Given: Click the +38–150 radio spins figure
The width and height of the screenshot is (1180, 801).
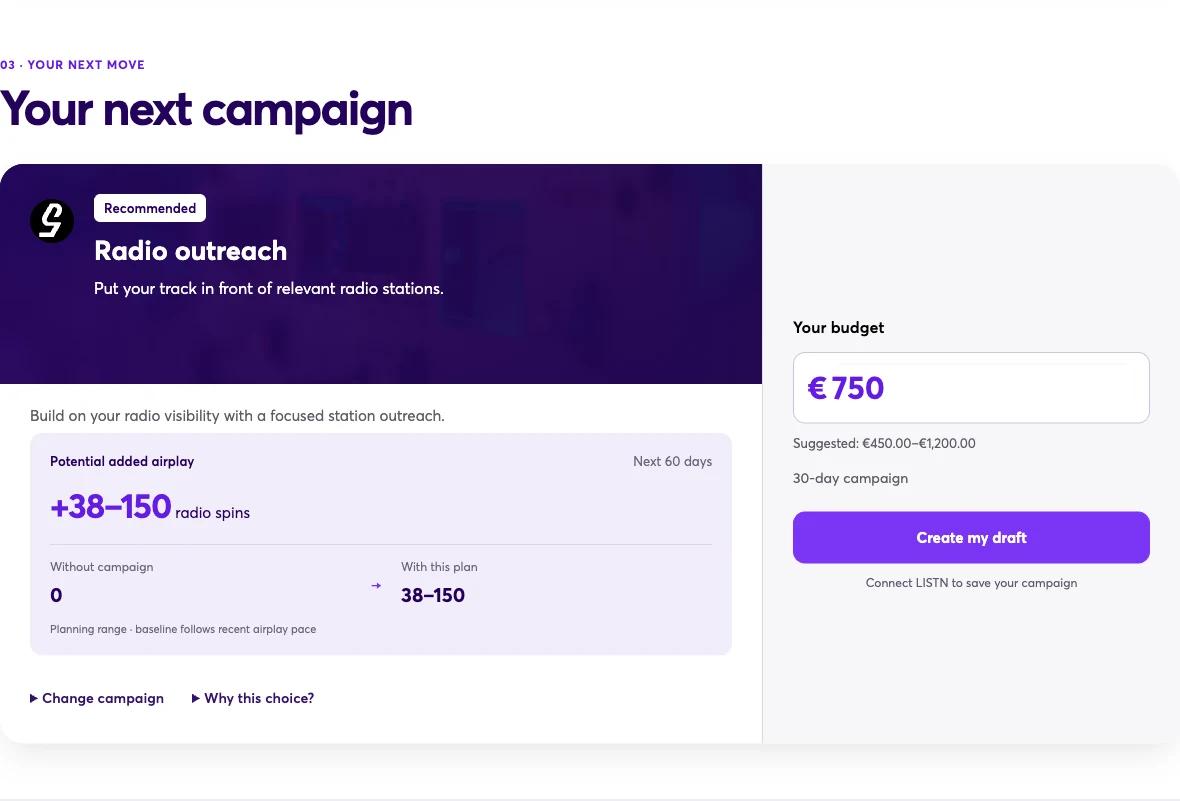Looking at the screenshot, I should 150,507.
